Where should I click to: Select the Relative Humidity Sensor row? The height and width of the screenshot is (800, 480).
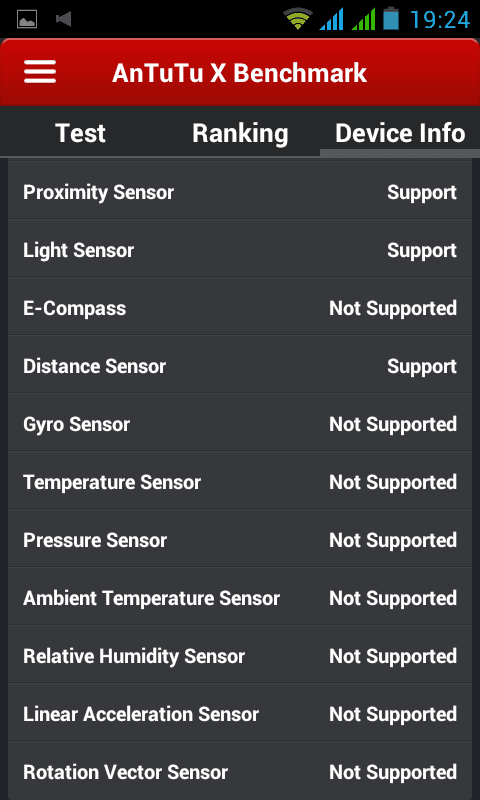coord(240,656)
